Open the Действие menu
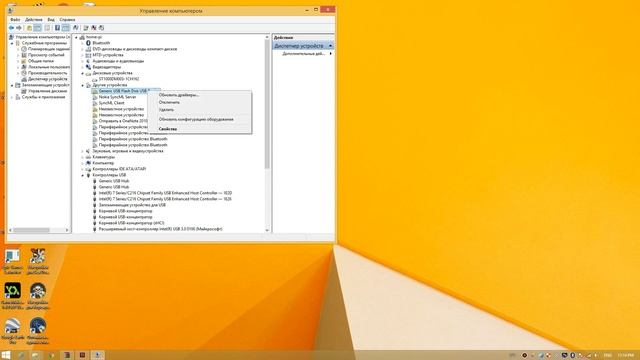The width and height of the screenshot is (640, 360). pyautogui.click(x=33, y=19)
